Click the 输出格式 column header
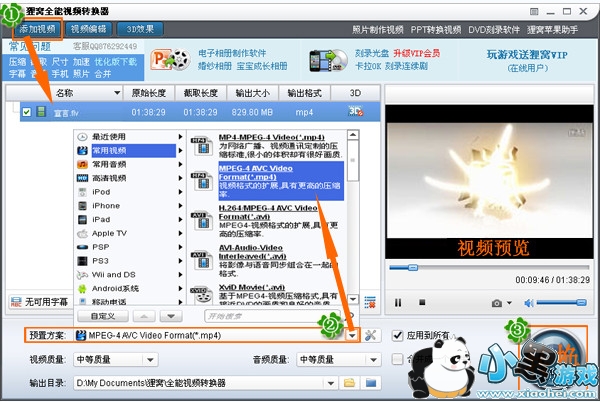 304,93
